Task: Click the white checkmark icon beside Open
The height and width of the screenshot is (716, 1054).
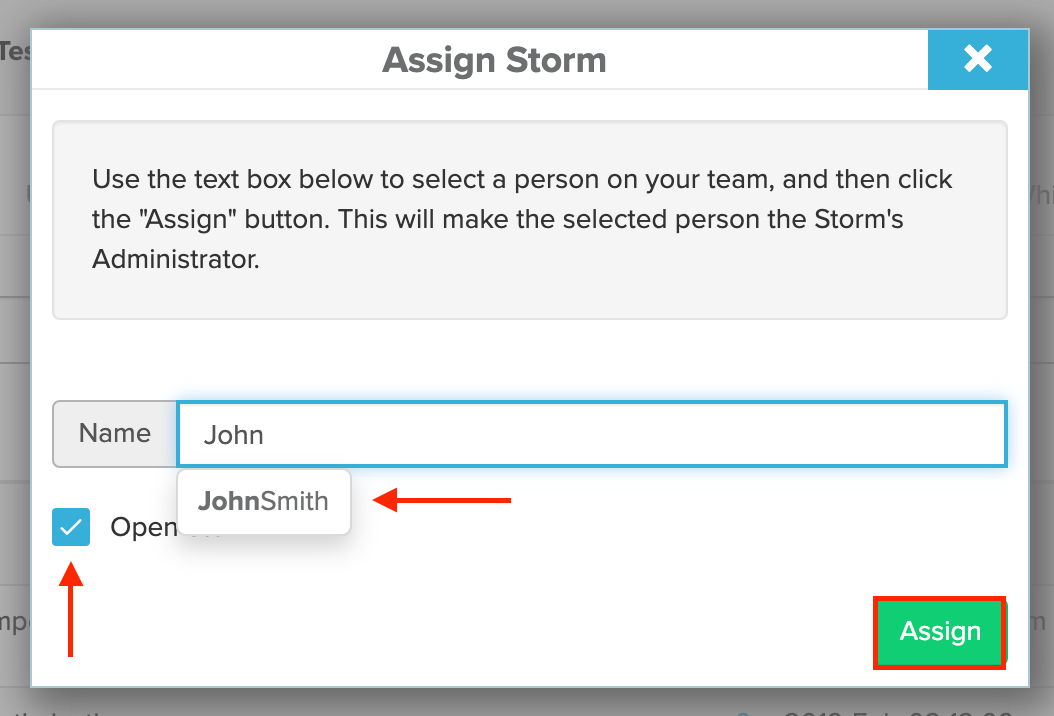Action: (71, 527)
